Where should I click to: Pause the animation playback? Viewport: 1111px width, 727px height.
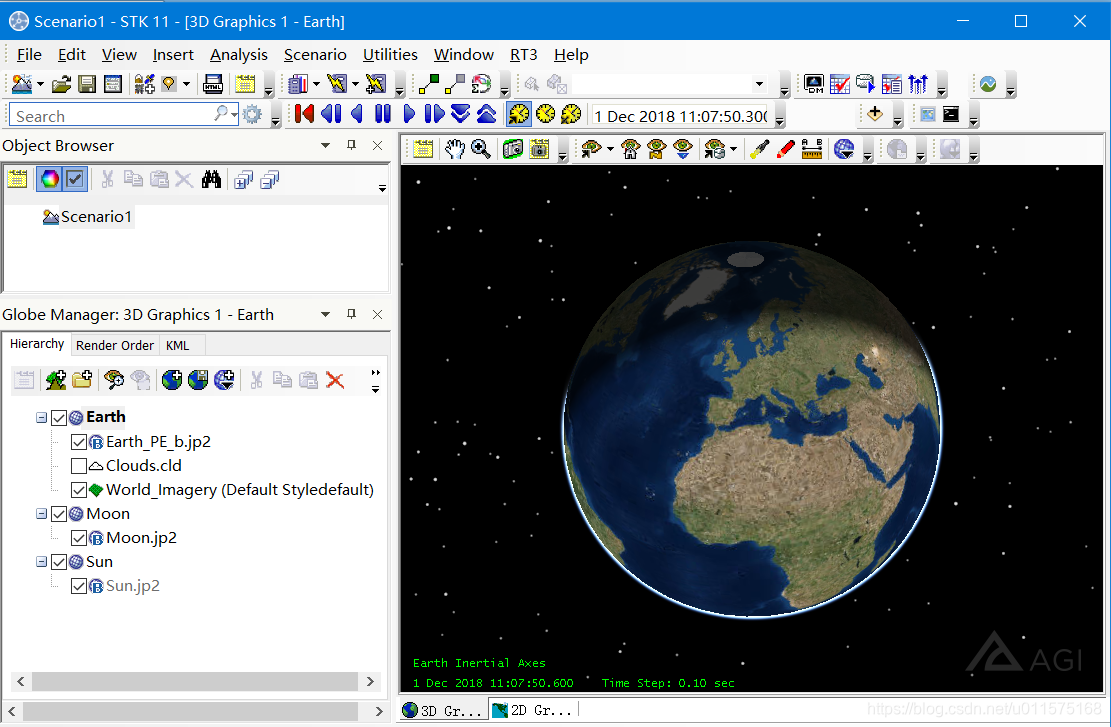[x=383, y=114]
